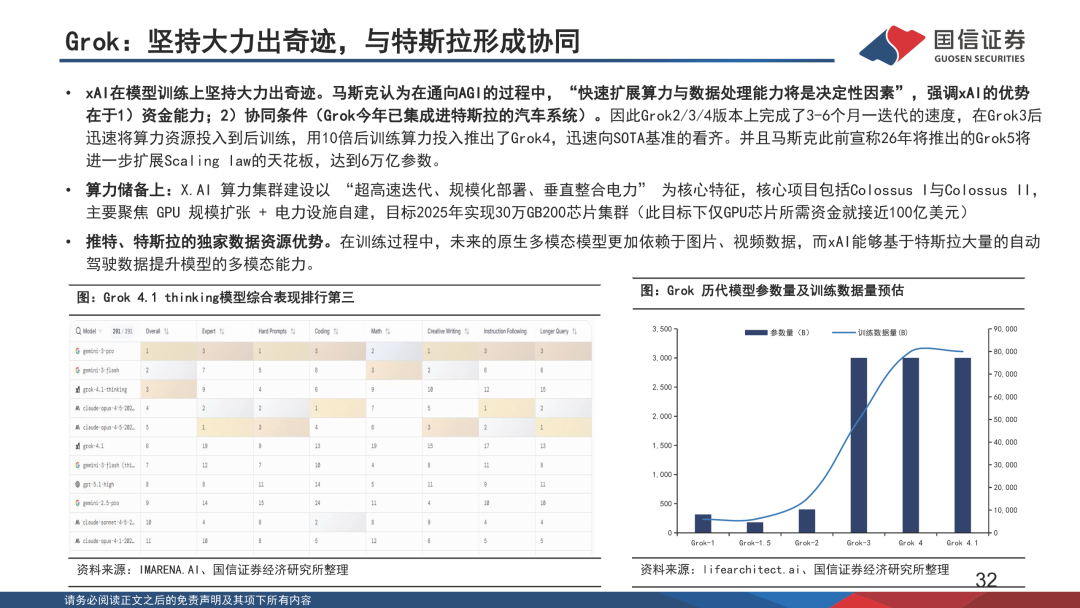Click the Google icon beside gemini-2.5-pro
This screenshot has height=608, width=1080.
pos(77,503)
